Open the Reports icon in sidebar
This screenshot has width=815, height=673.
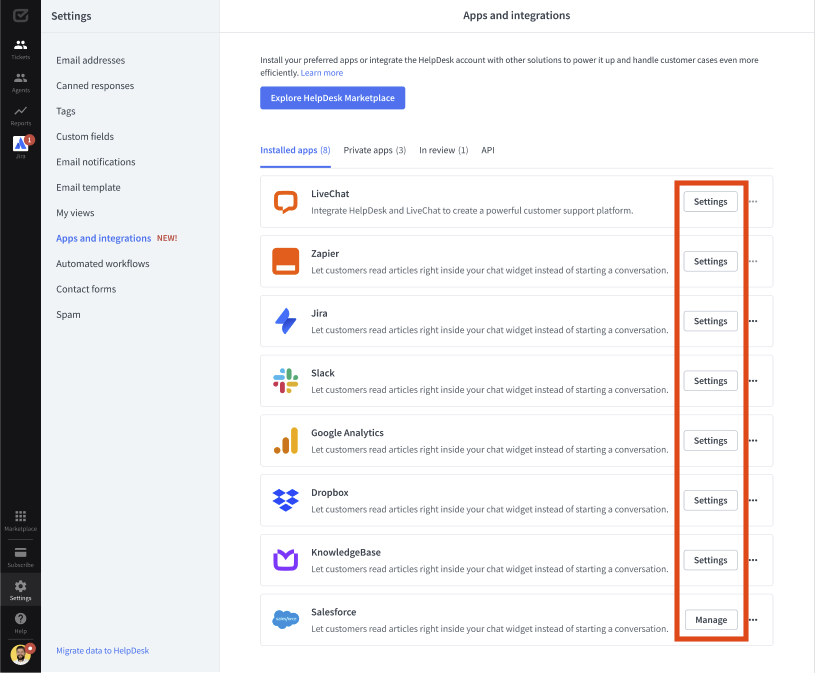[20, 115]
